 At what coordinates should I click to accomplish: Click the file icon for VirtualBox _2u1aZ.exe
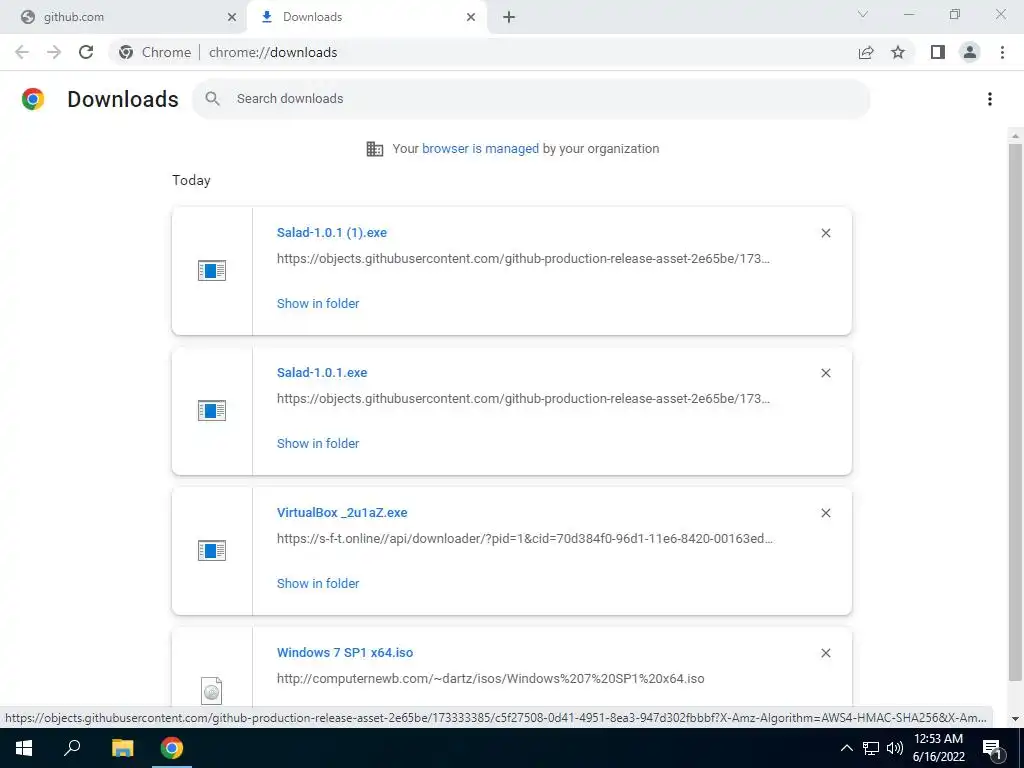coord(212,551)
